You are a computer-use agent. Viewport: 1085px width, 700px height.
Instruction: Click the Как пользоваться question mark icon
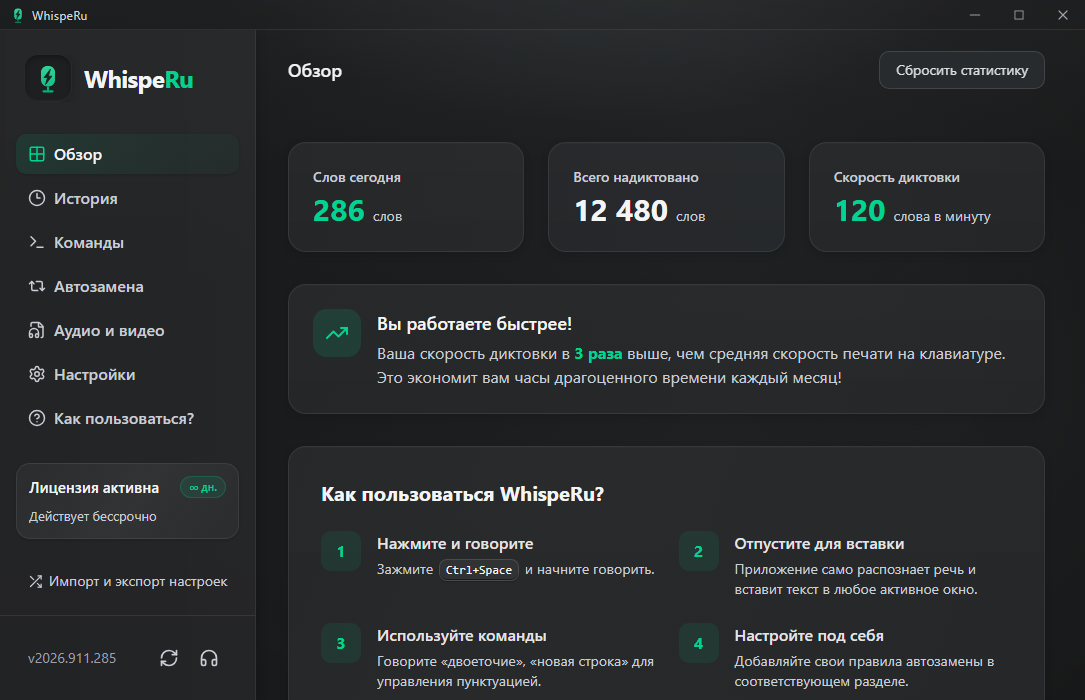point(37,418)
